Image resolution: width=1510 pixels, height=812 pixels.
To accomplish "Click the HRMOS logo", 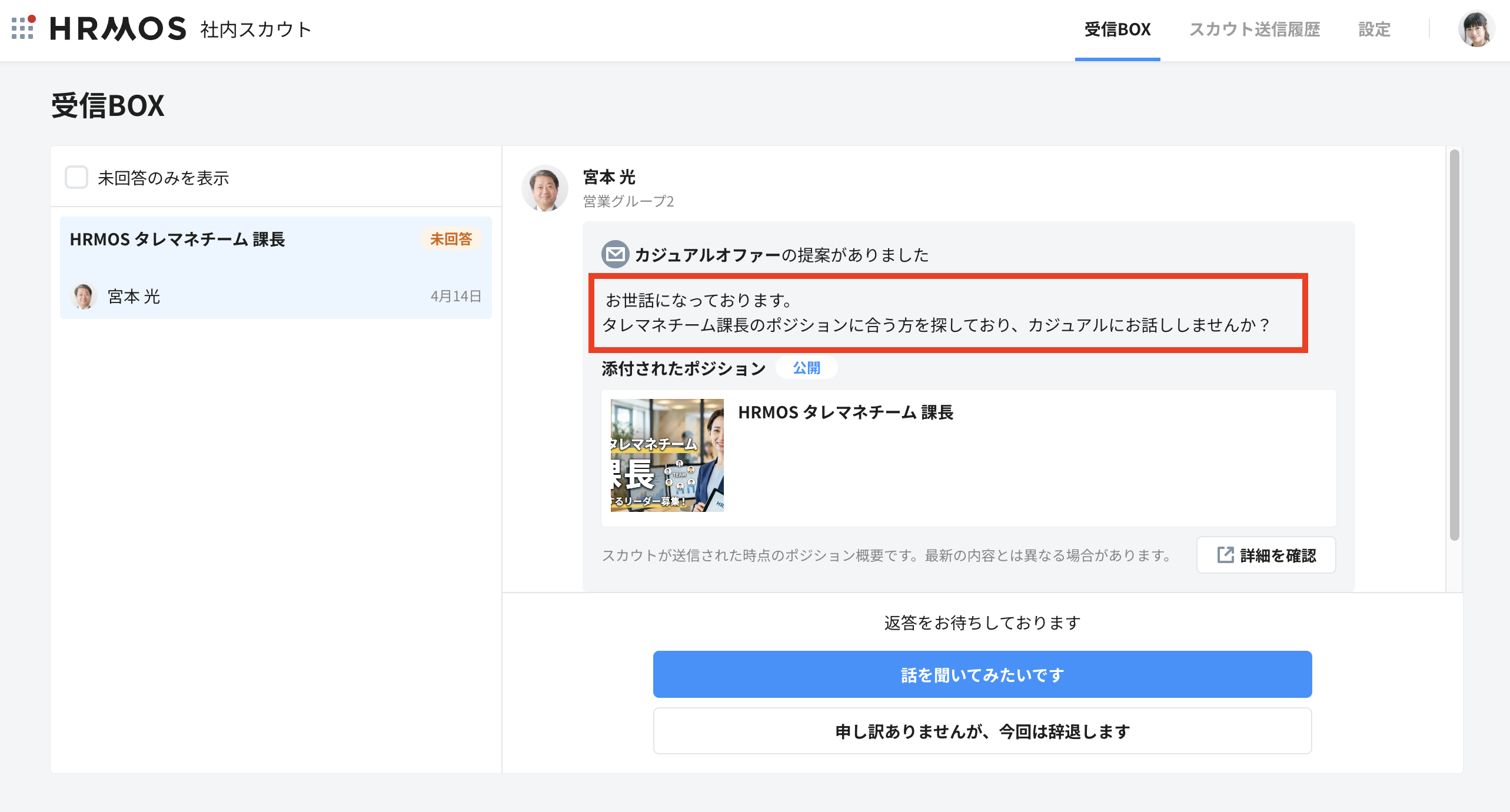I will point(118,29).
